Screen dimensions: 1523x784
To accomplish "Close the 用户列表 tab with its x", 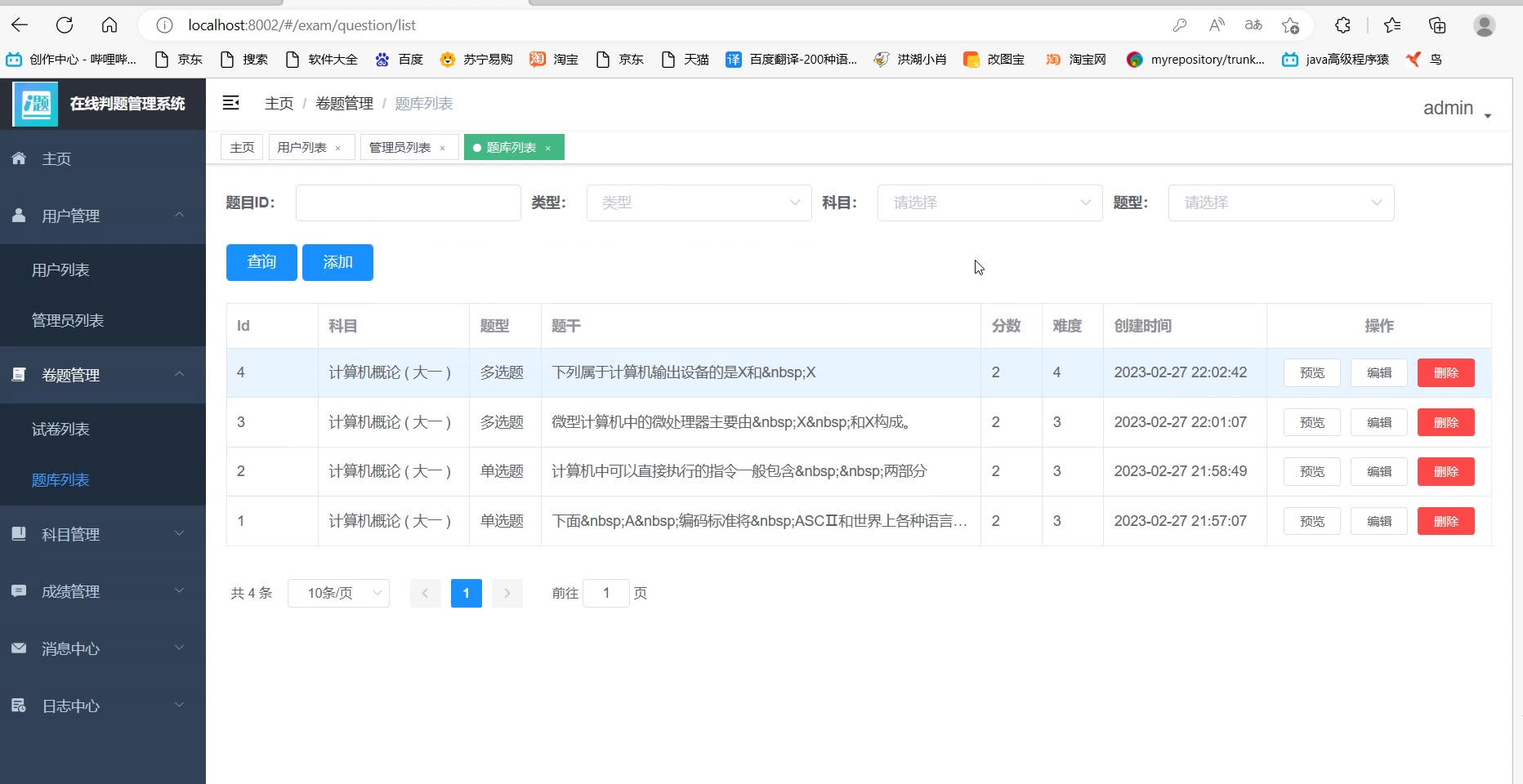I will pos(337,148).
